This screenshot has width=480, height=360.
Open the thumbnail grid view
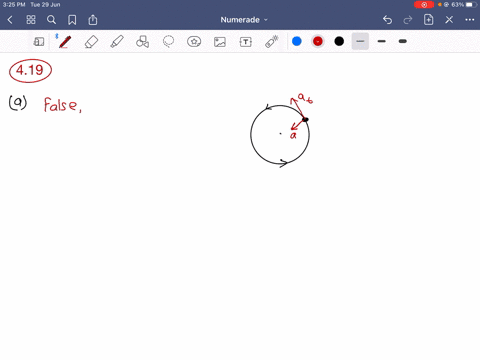coord(31,20)
